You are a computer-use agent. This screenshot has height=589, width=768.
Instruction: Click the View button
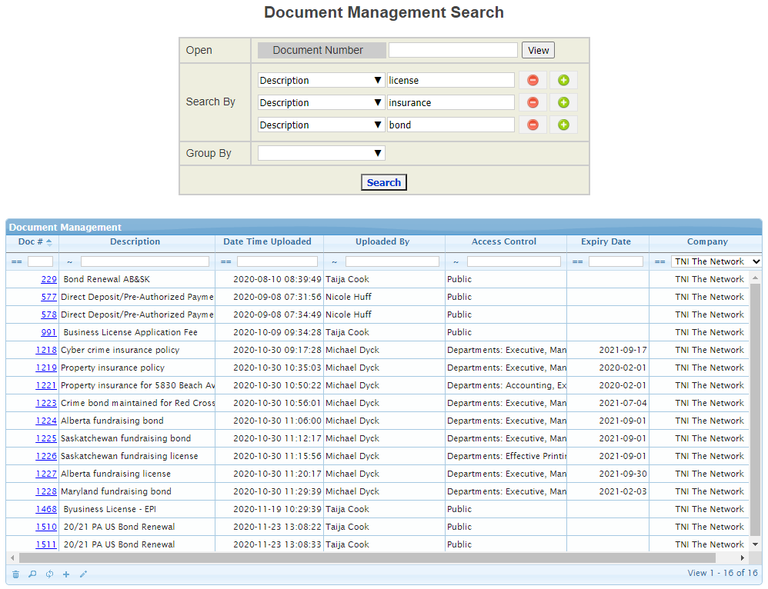538,50
